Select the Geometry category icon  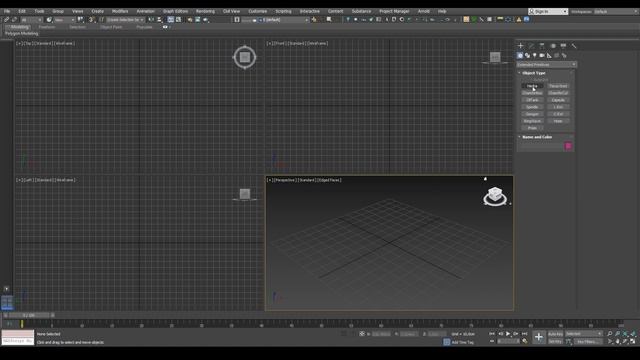tap(520, 56)
